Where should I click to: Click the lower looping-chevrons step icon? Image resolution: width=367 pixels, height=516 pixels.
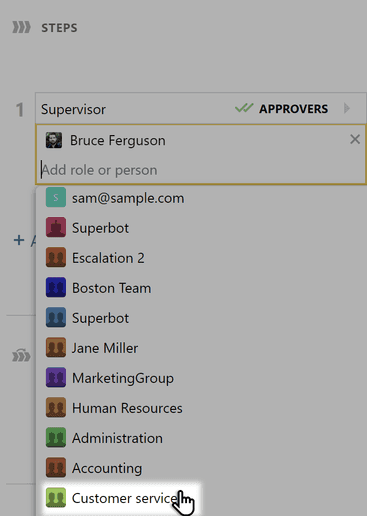(21, 355)
